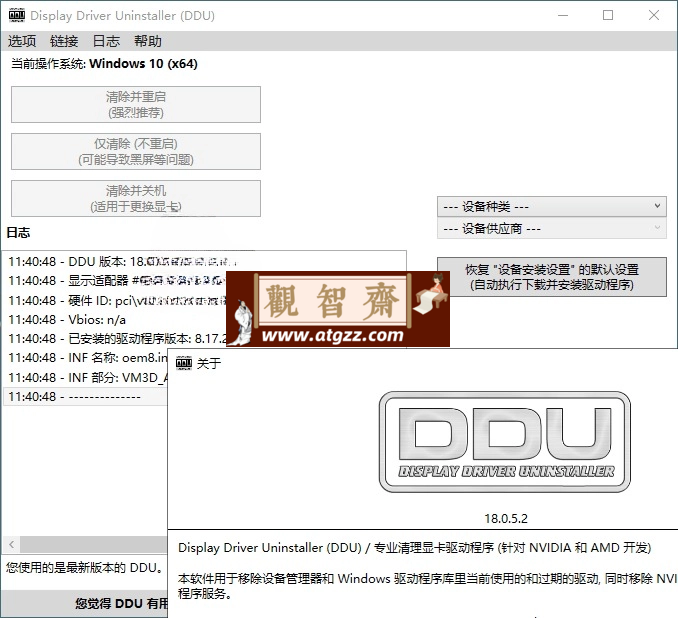Expand the 设备供应商 dropdown

552,228
